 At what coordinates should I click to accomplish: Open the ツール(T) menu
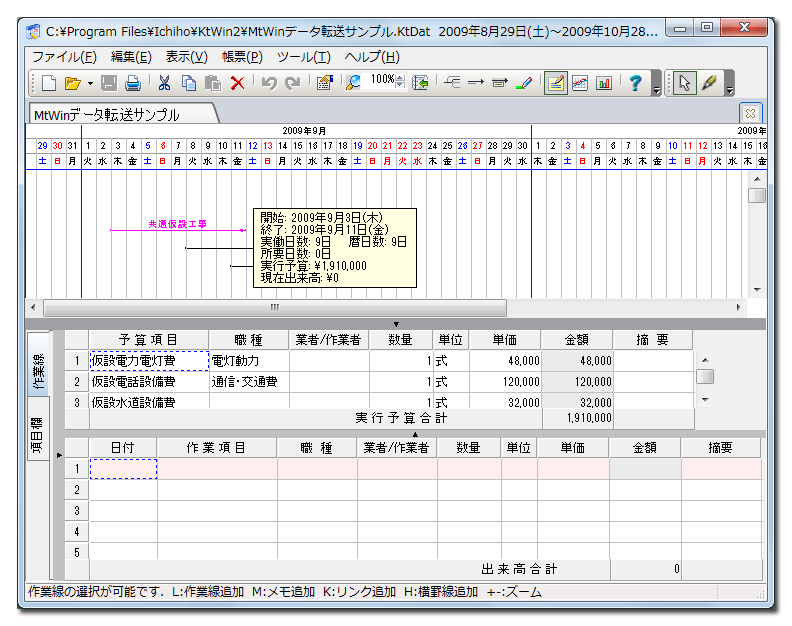pos(304,57)
